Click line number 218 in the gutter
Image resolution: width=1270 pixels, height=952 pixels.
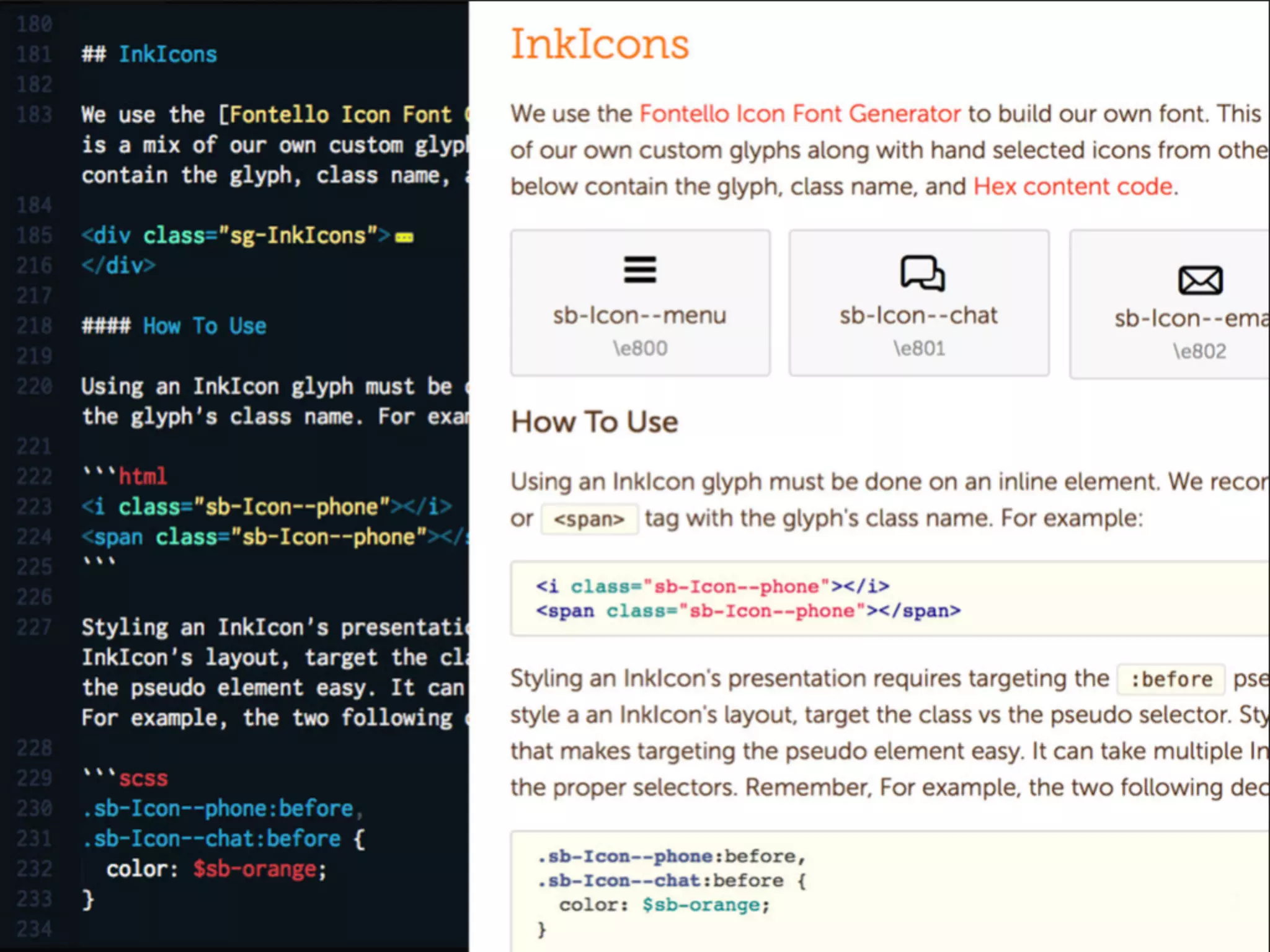pyautogui.click(x=34, y=326)
